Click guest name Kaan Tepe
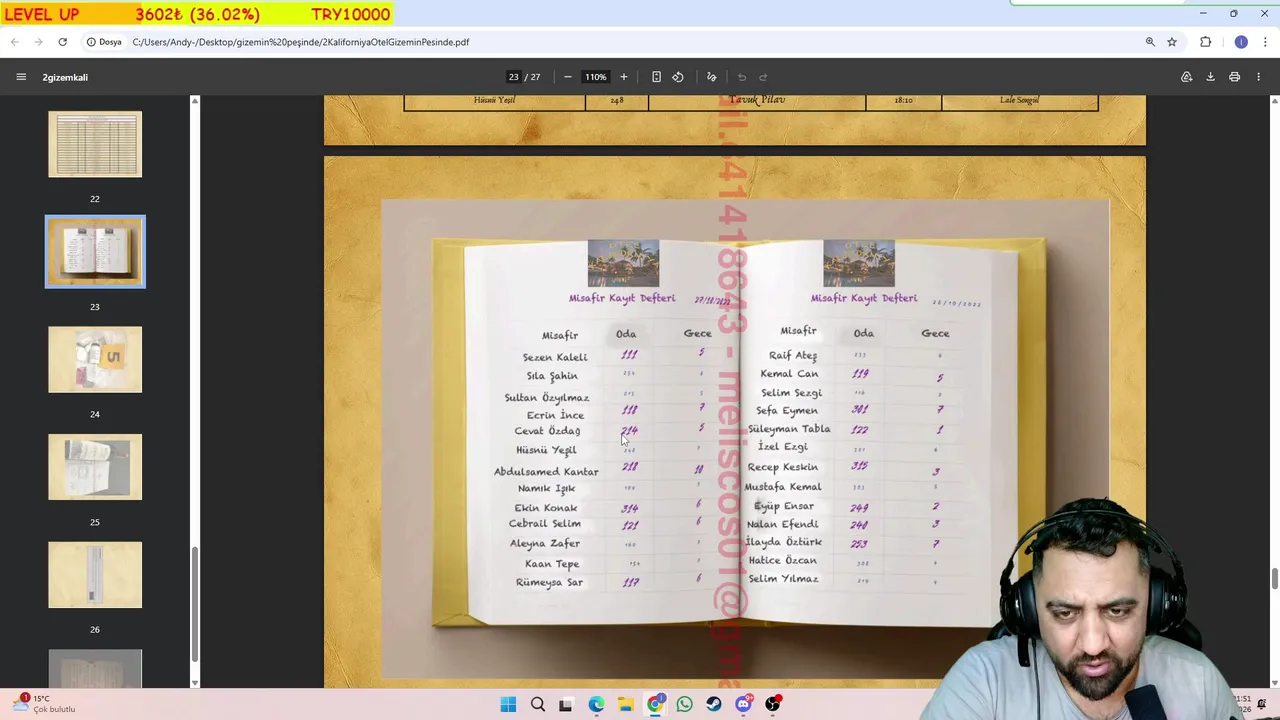 [x=552, y=564]
